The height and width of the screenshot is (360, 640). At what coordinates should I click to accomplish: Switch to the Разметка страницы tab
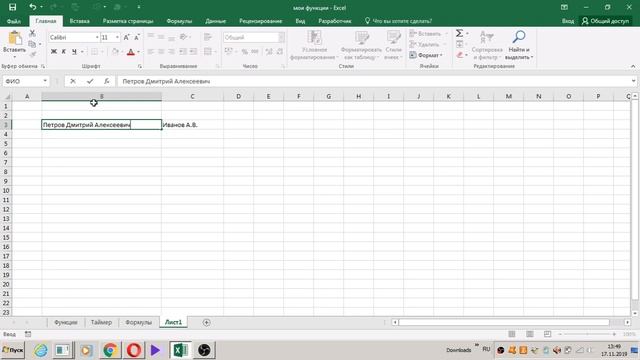pos(128,21)
